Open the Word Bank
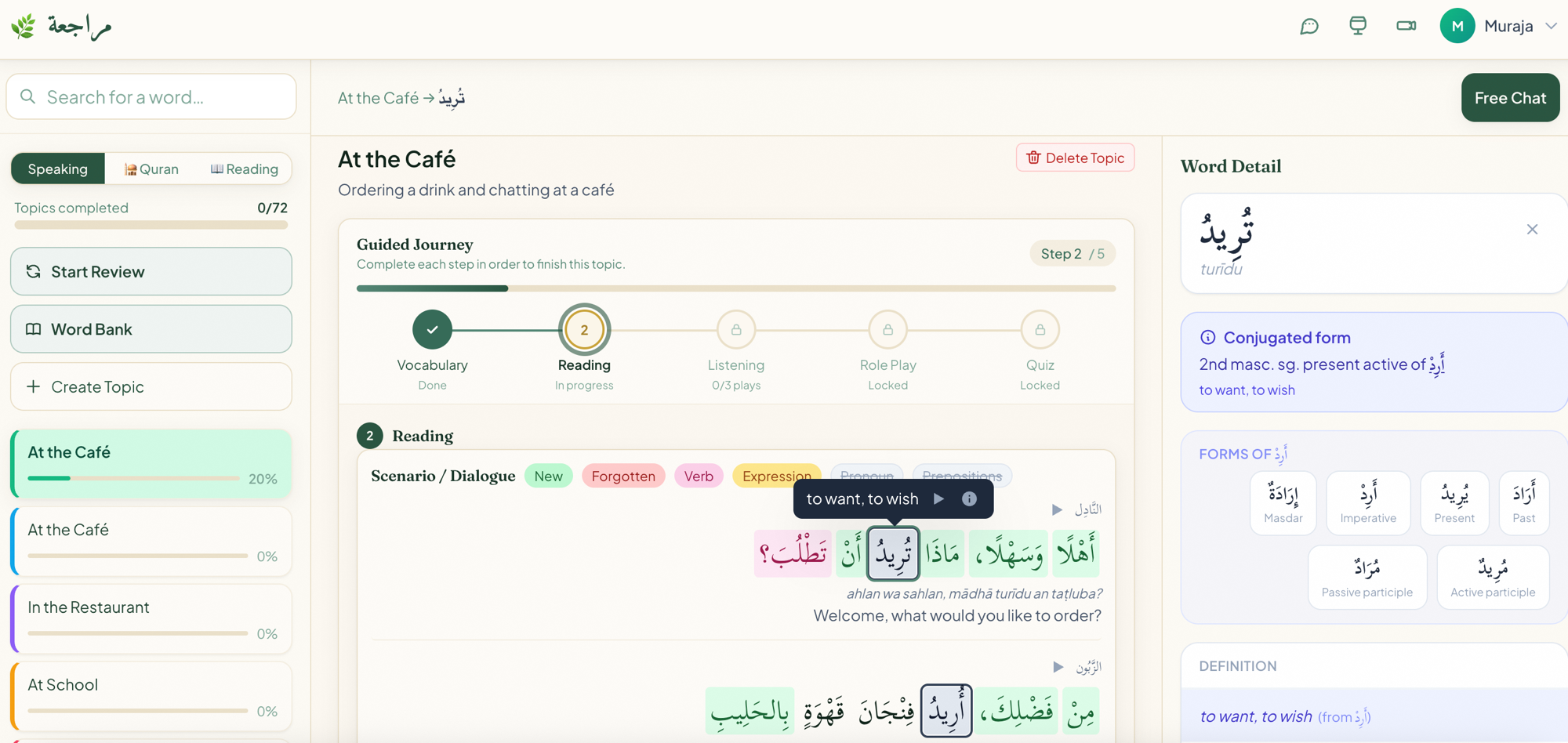 [x=151, y=329]
